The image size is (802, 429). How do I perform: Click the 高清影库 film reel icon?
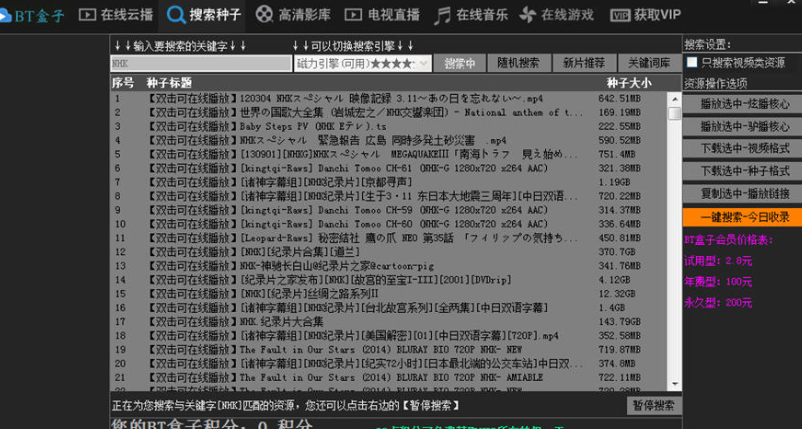coord(264,14)
